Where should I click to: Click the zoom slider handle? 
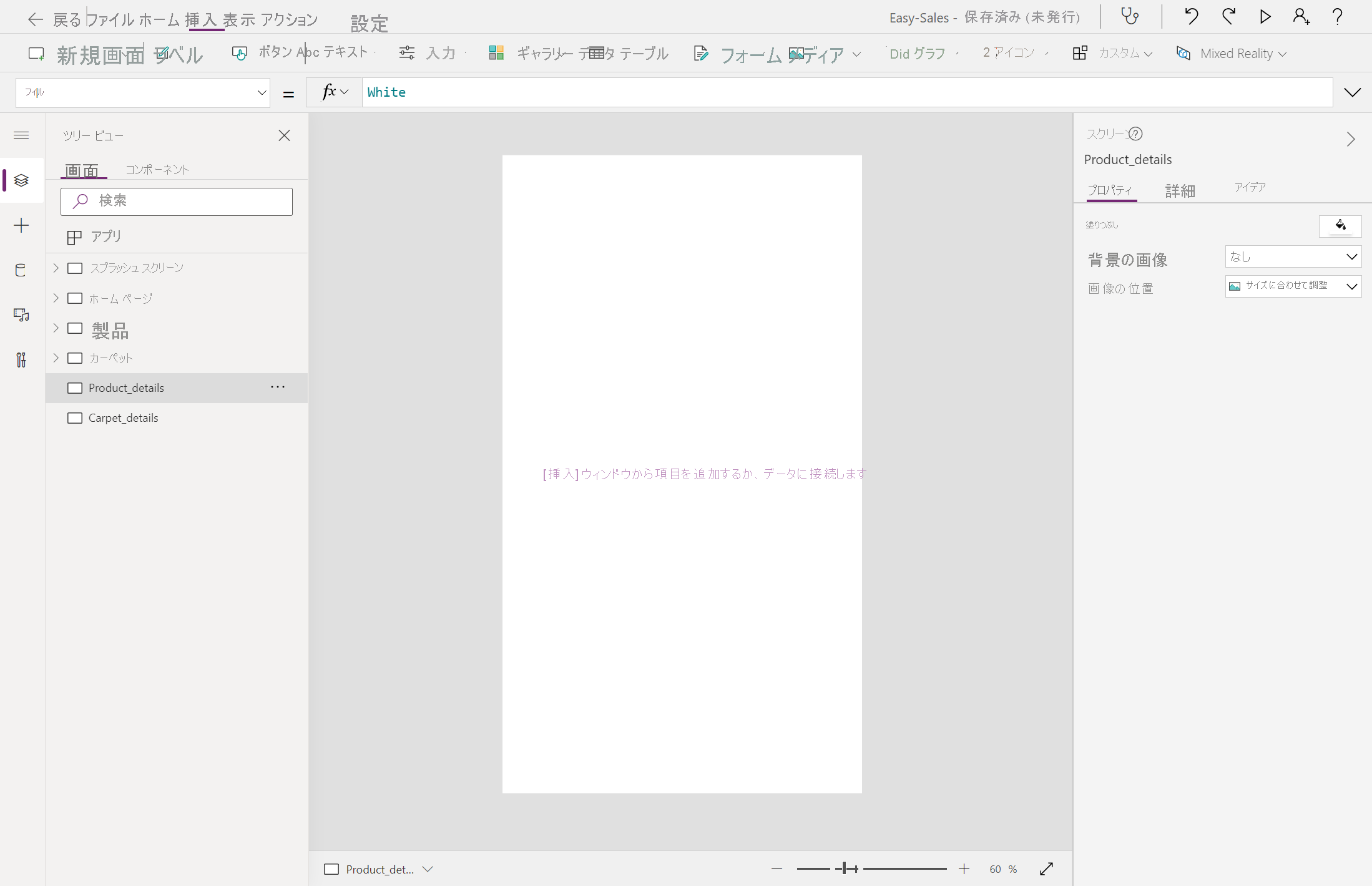tap(846, 869)
